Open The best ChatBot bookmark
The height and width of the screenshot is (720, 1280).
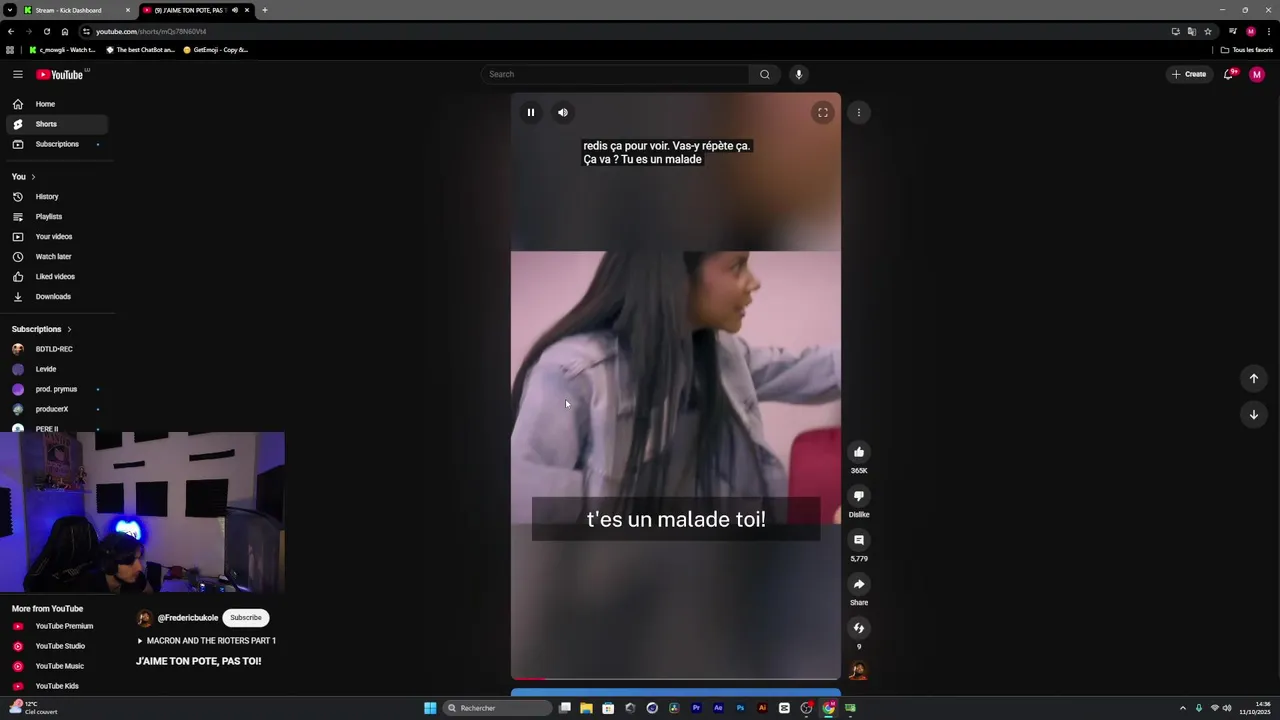tap(140, 50)
